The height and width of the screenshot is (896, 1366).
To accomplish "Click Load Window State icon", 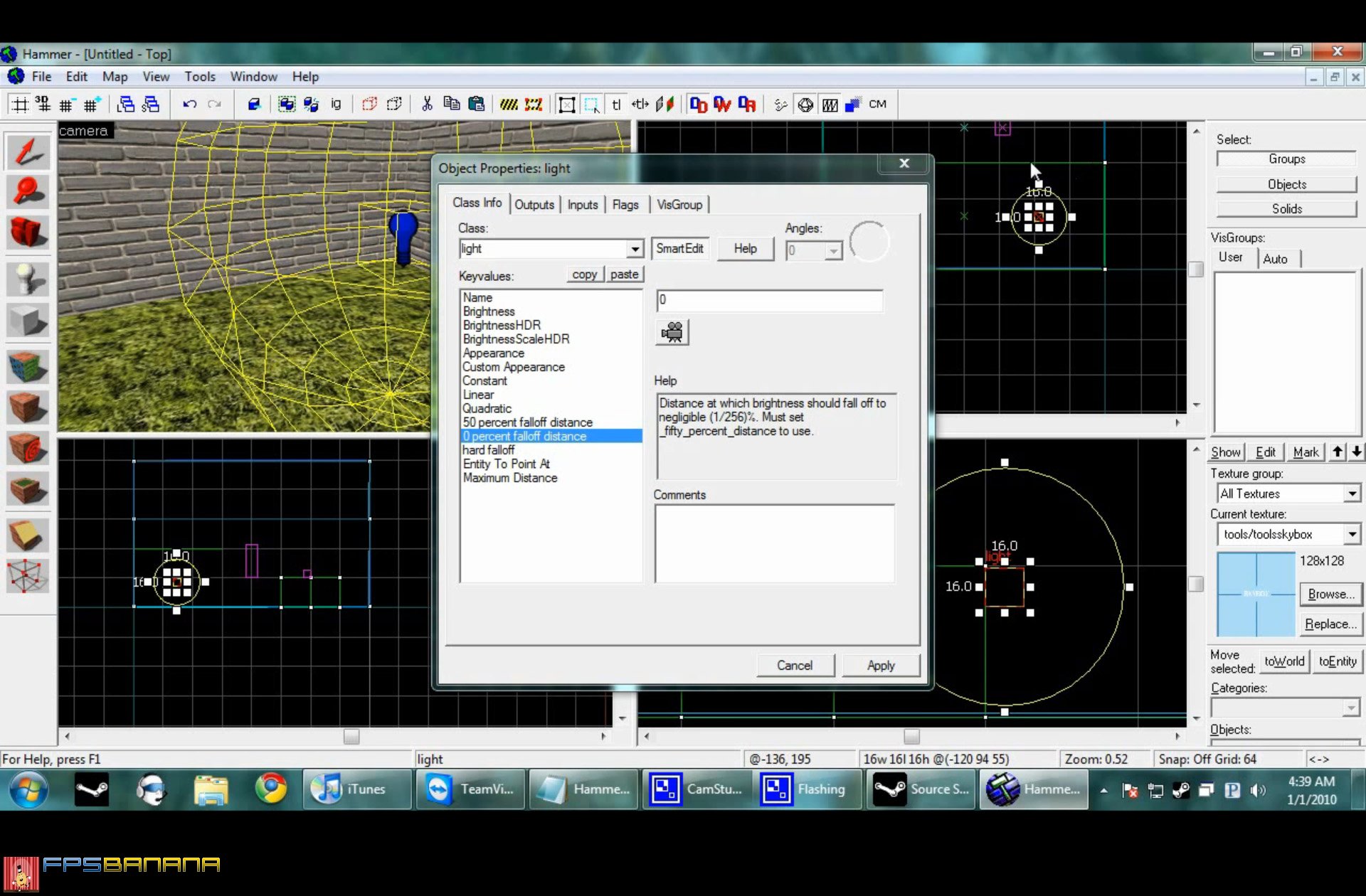I will [x=126, y=105].
